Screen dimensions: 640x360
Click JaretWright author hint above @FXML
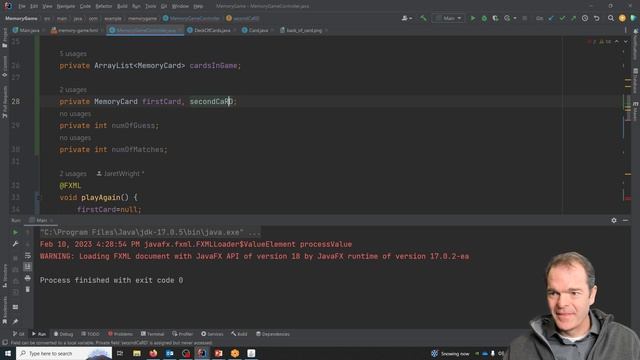121,173
